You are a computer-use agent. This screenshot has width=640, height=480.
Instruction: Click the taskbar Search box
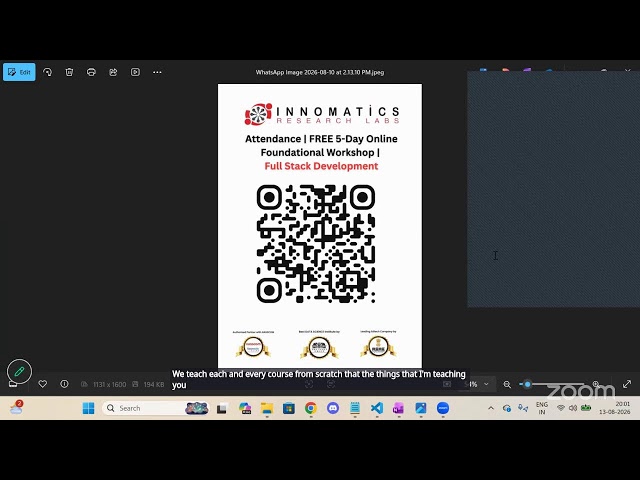coord(156,408)
